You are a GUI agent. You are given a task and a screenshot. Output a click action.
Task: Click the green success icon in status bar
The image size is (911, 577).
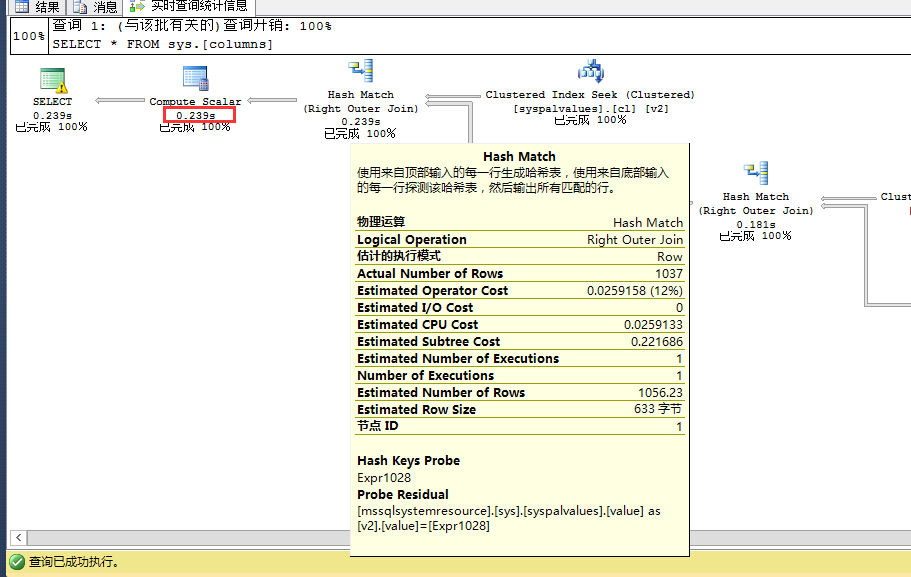[16, 562]
